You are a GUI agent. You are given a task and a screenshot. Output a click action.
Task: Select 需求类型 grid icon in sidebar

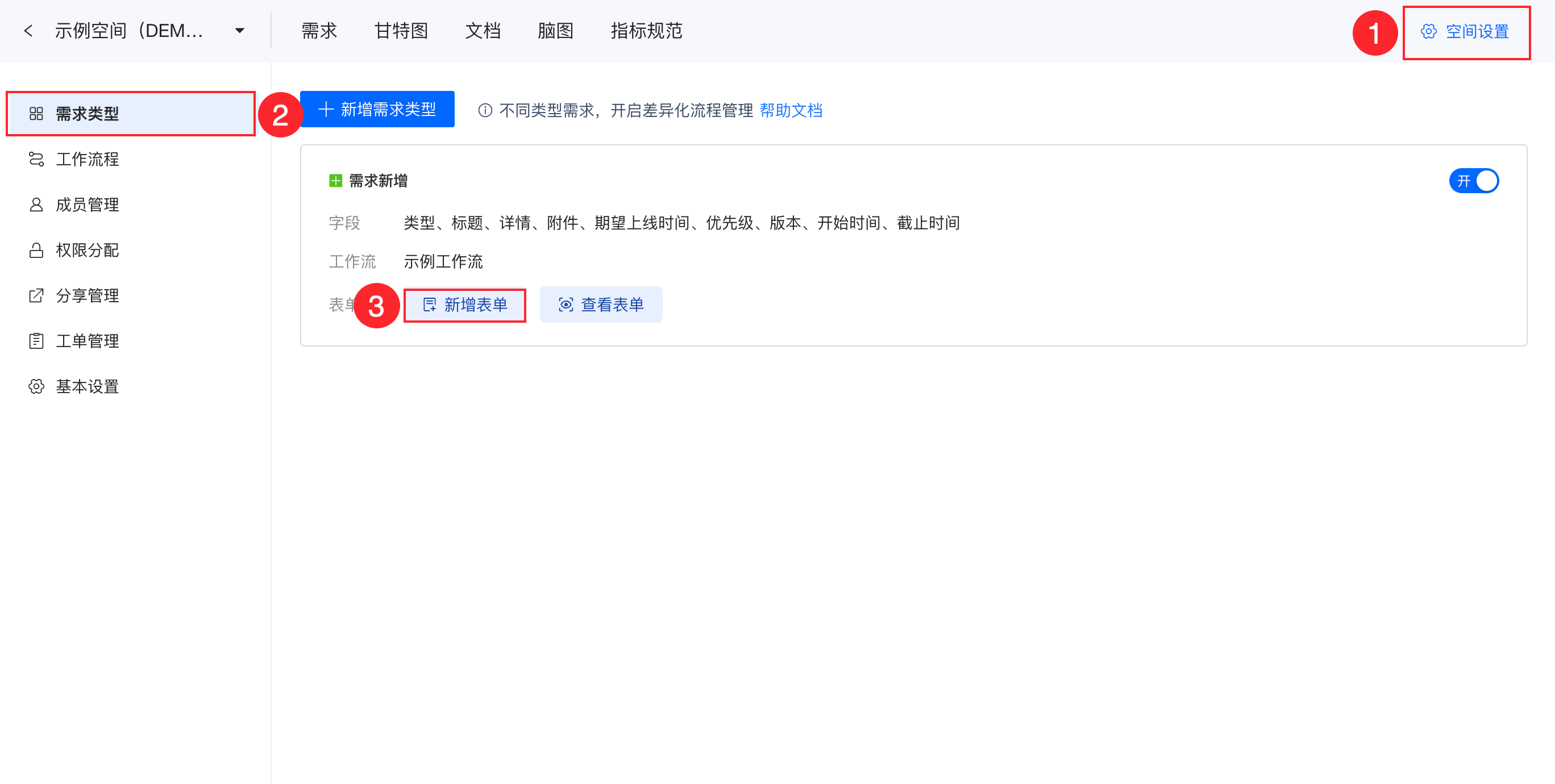pos(36,114)
